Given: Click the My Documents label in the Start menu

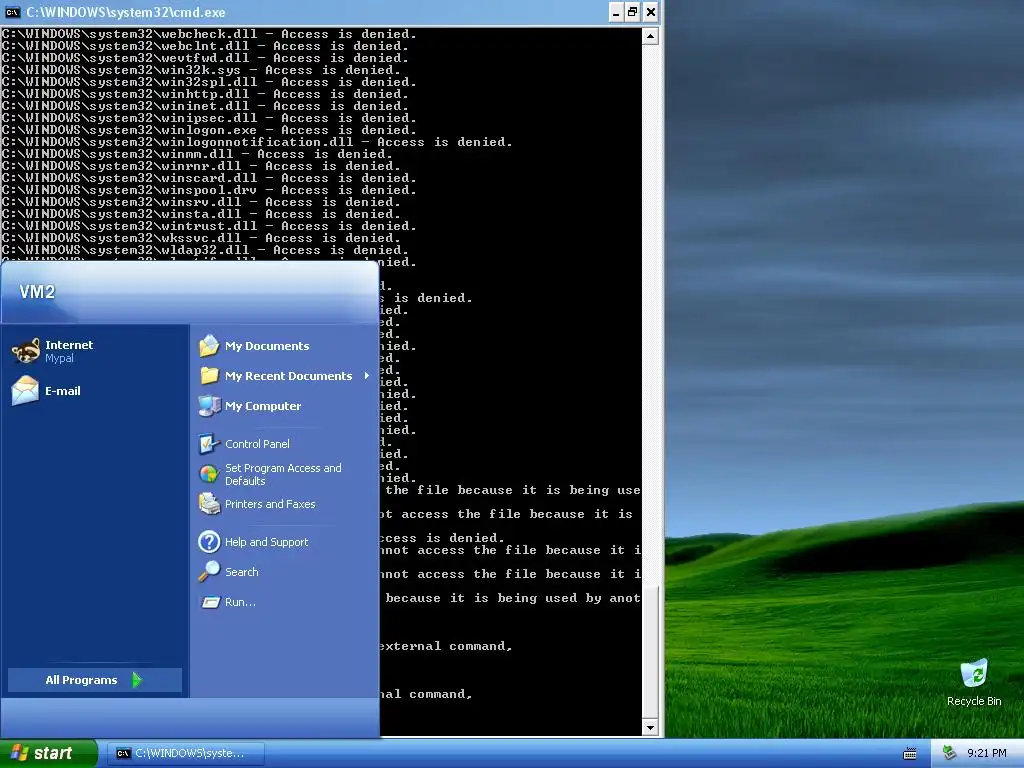Looking at the screenshot, I should tap(267, 346).
